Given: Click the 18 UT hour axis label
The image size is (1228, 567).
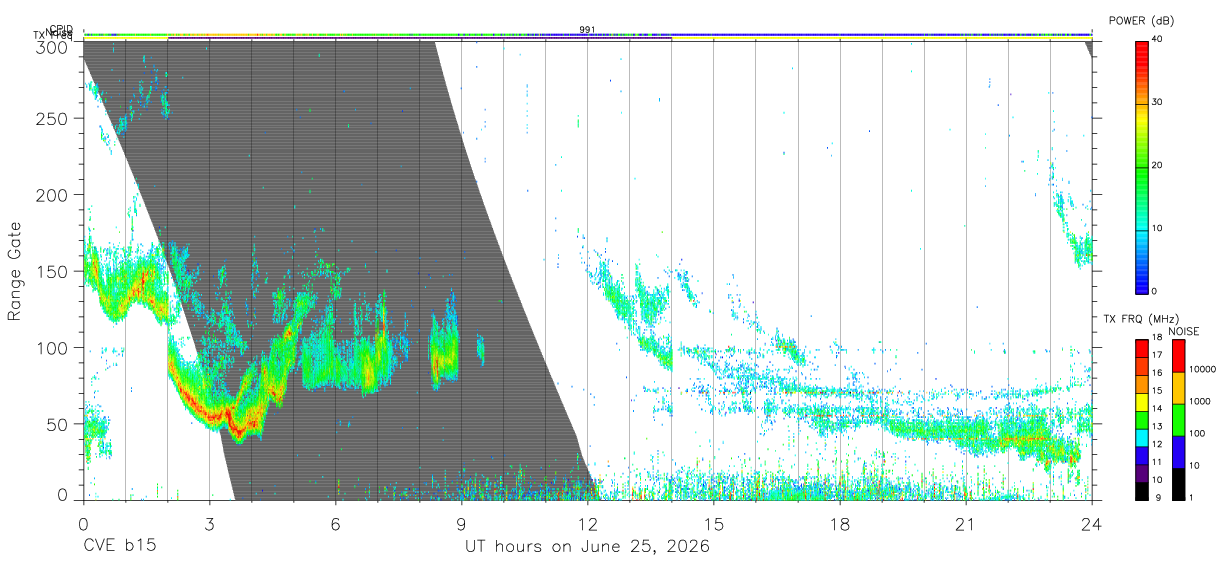Looking at the screenshot, I should point(840,523).
